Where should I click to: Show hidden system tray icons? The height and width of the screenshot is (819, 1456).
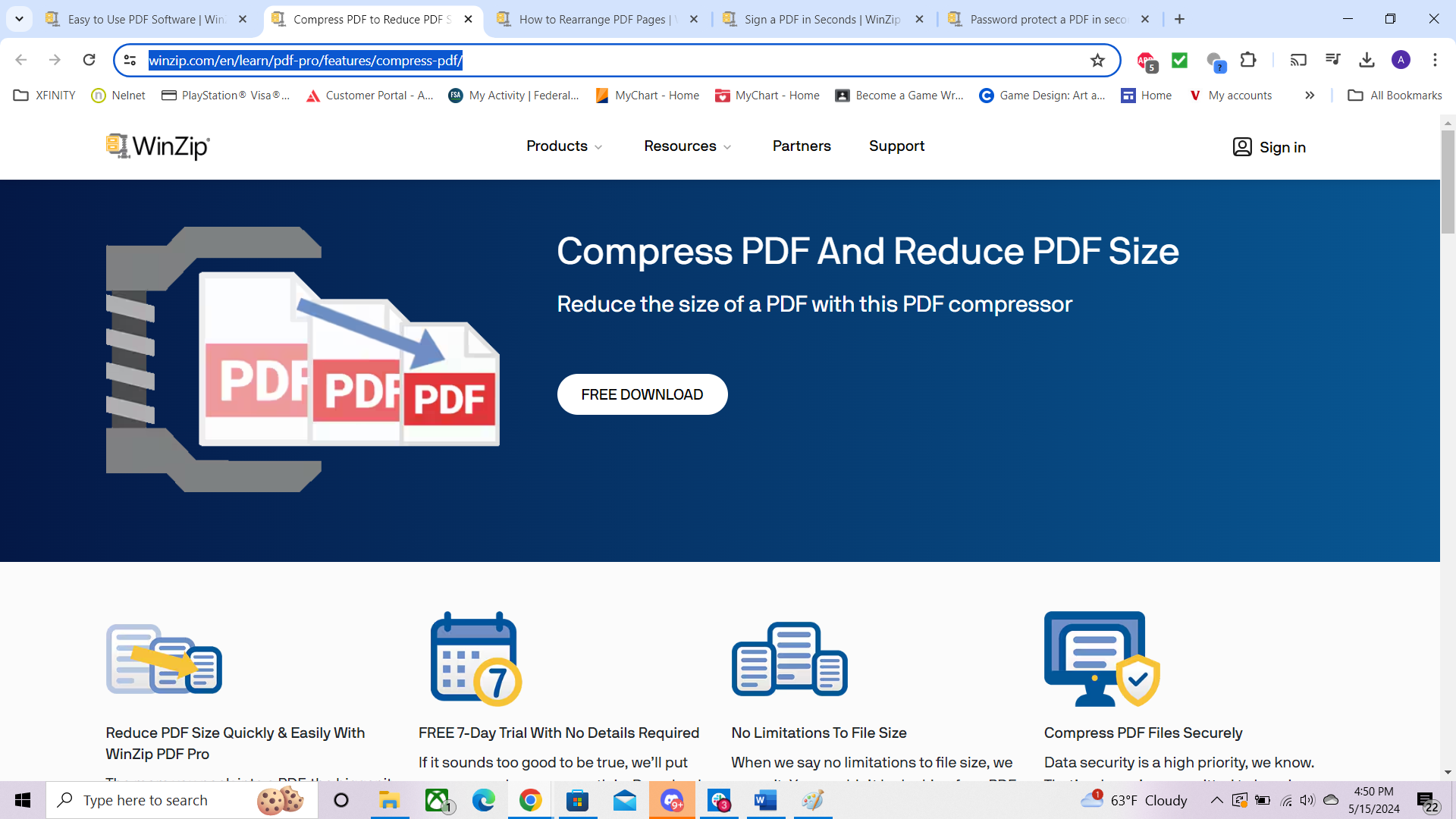tap(1216, 800)
